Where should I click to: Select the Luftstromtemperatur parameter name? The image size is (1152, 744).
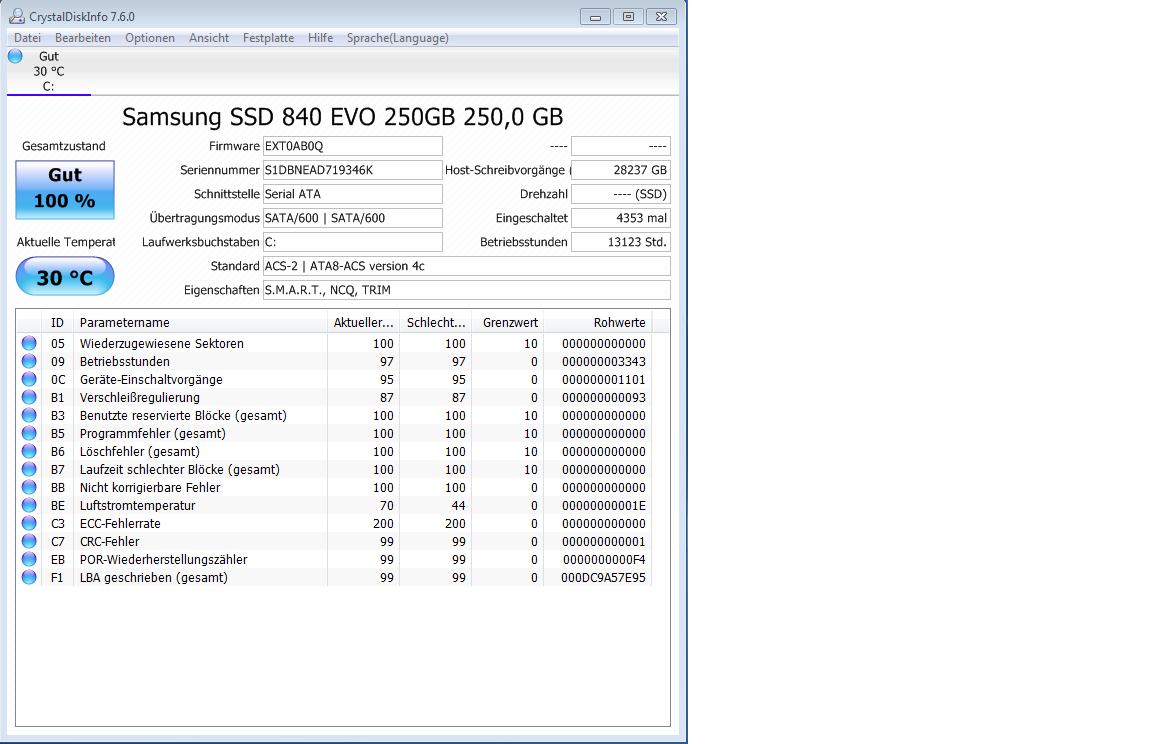(x=137, y=505)
